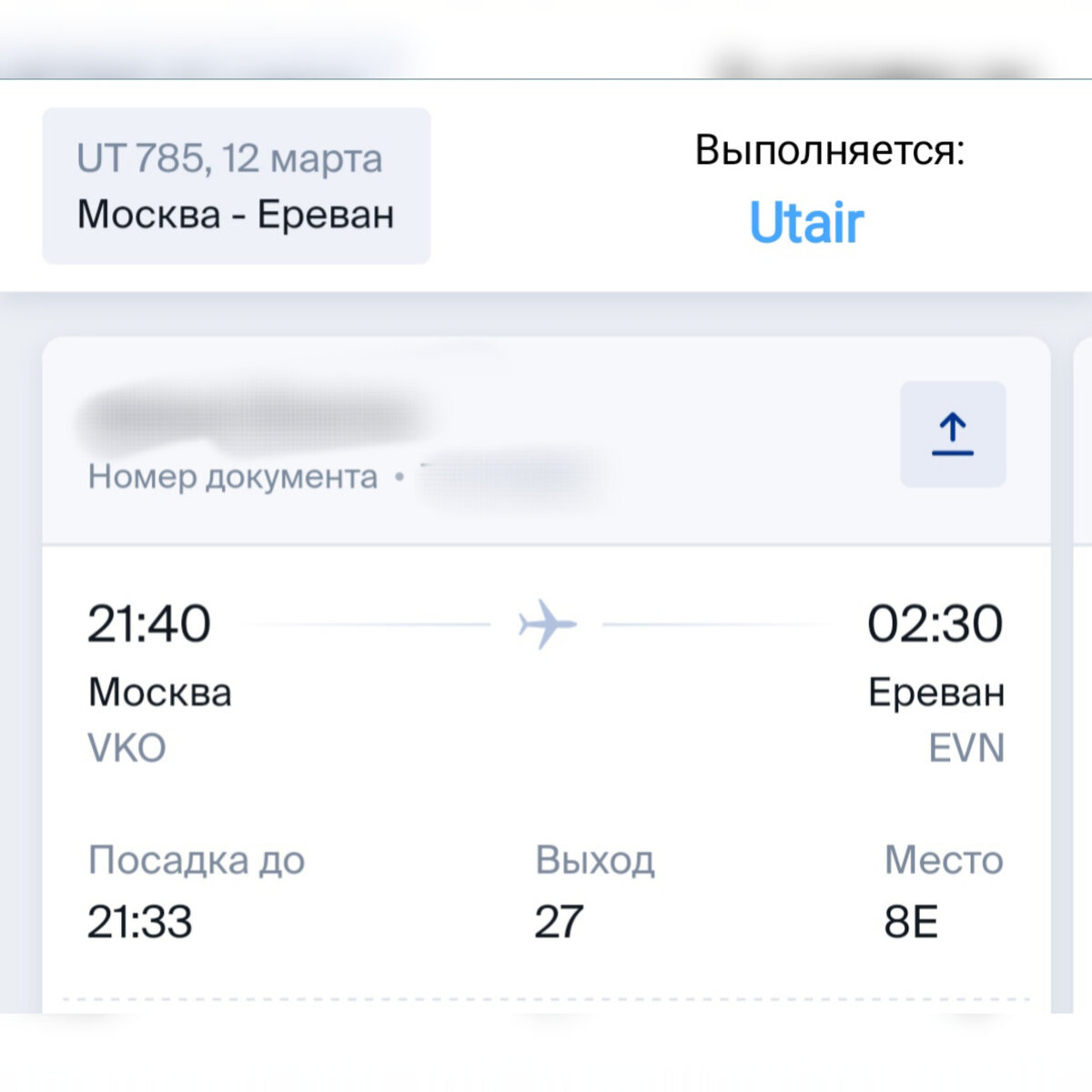Tap the Москва departure city
This screenshot has width=1092, height=1092.
[x=160, y=693]
